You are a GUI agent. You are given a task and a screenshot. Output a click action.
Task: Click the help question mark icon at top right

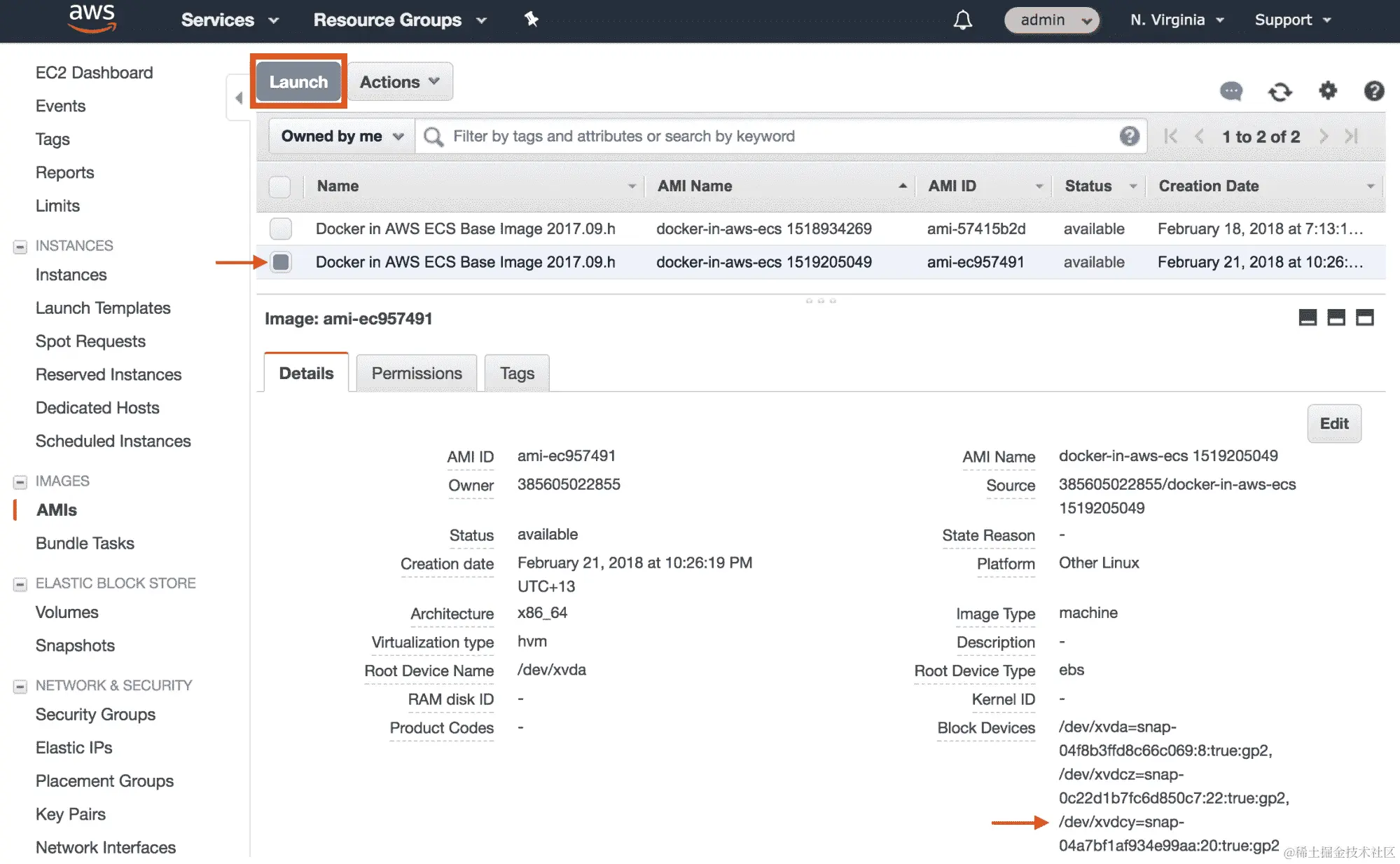point(1373,91)
